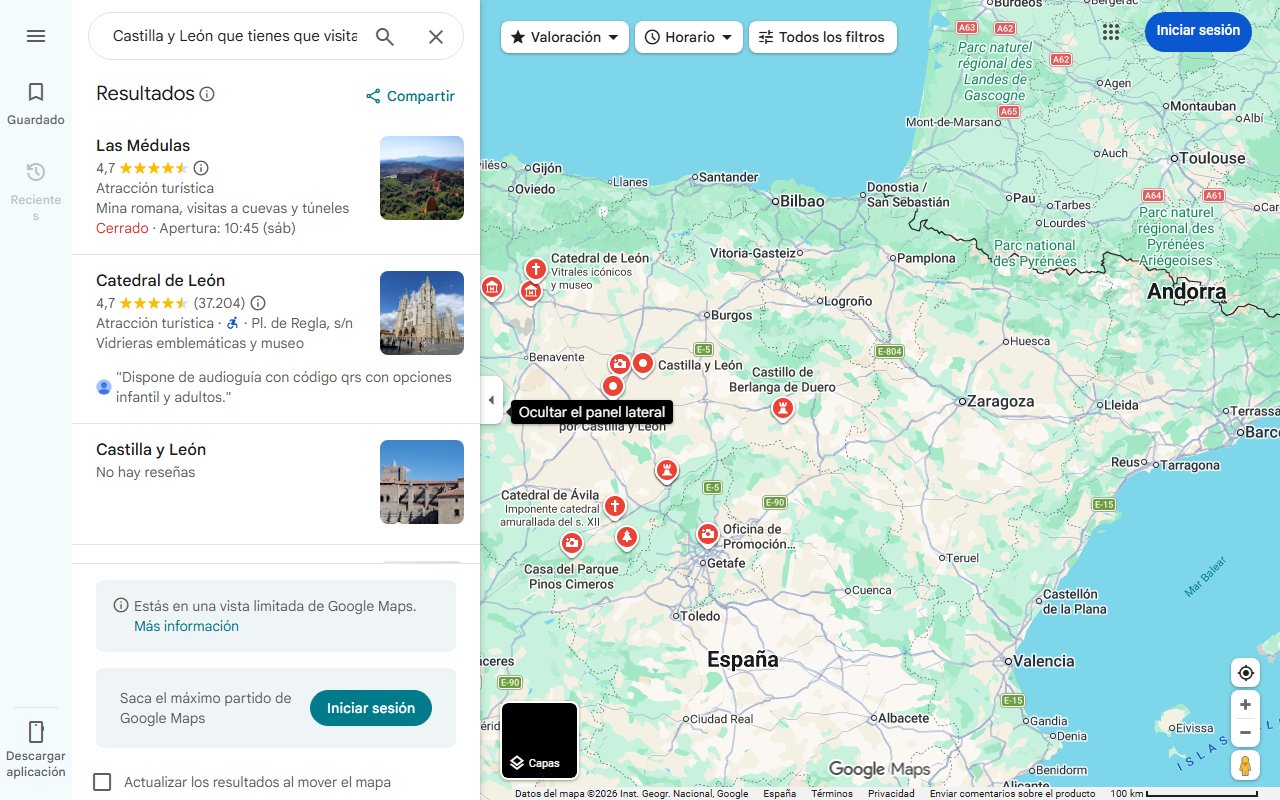Image resolution: width=1280 pixels, height=800 pixels.
Task: Open the Recientes history panel
Action: tap(36, 191)
